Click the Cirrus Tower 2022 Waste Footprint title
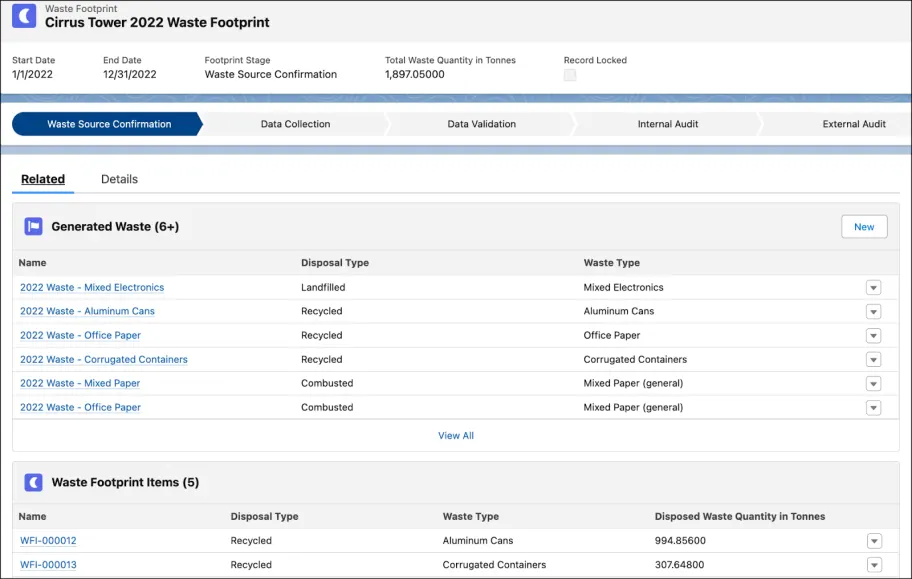Screen dimensions: 912x579 tap(157, 23)
